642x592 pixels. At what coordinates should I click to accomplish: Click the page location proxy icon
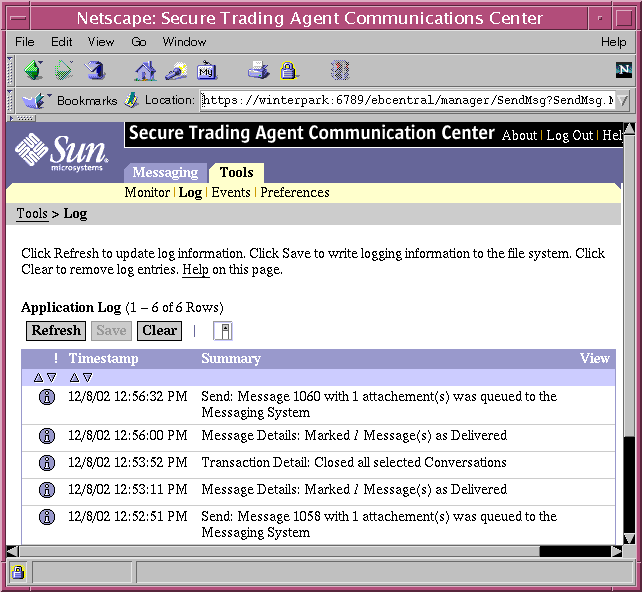tap(132, 100)
